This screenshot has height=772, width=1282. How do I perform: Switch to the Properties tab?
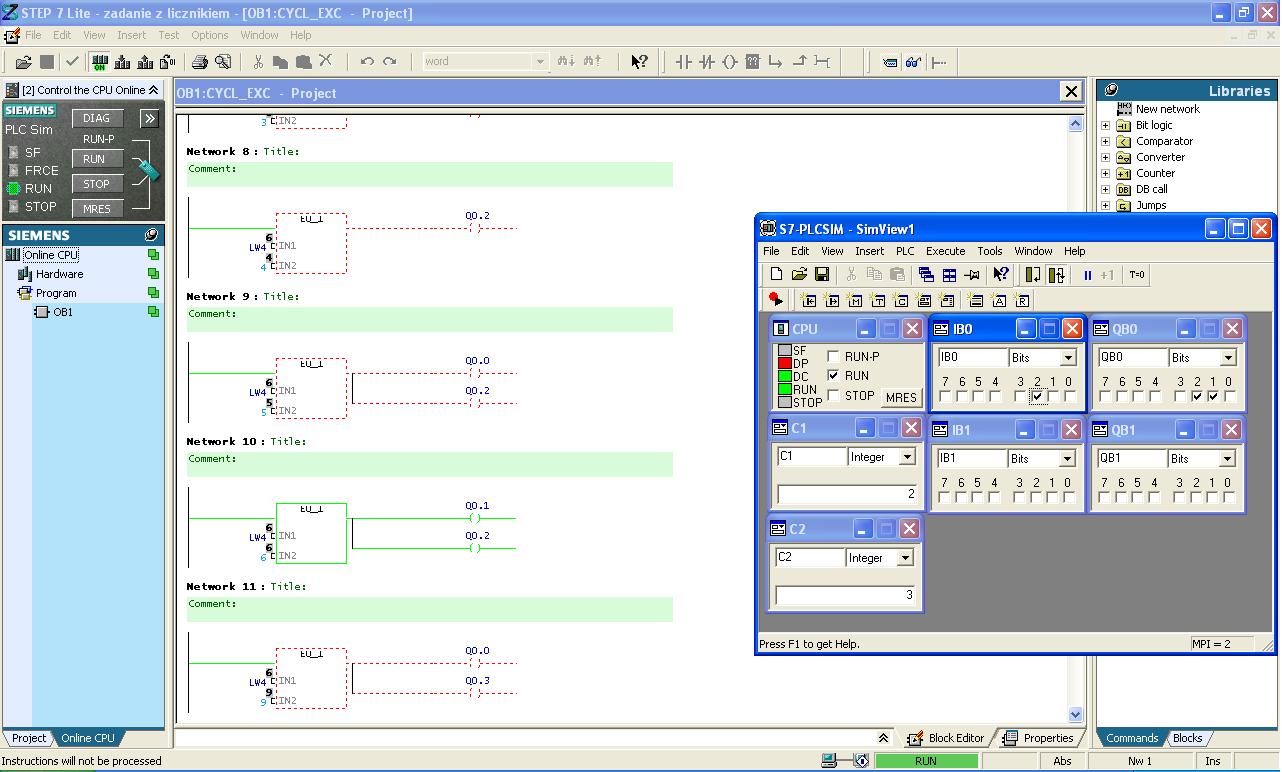click(x=1038, y=738)
